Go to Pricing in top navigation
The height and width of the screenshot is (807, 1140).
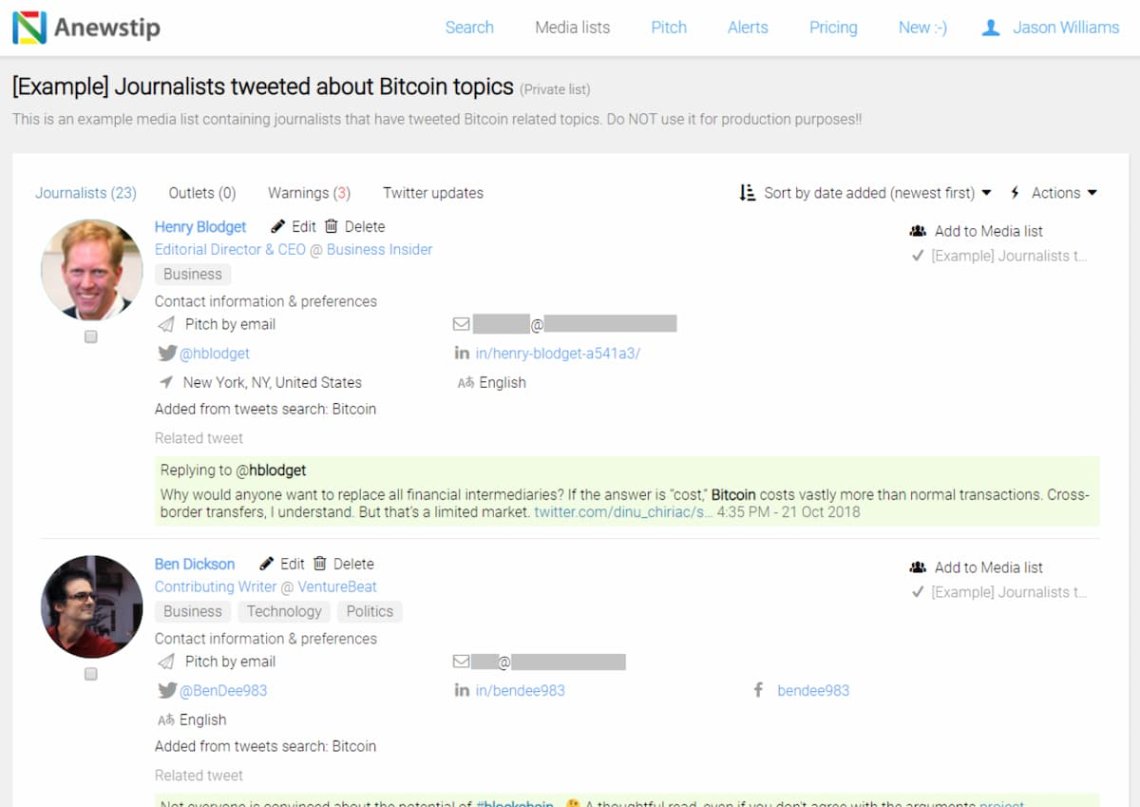click(832, 28)
